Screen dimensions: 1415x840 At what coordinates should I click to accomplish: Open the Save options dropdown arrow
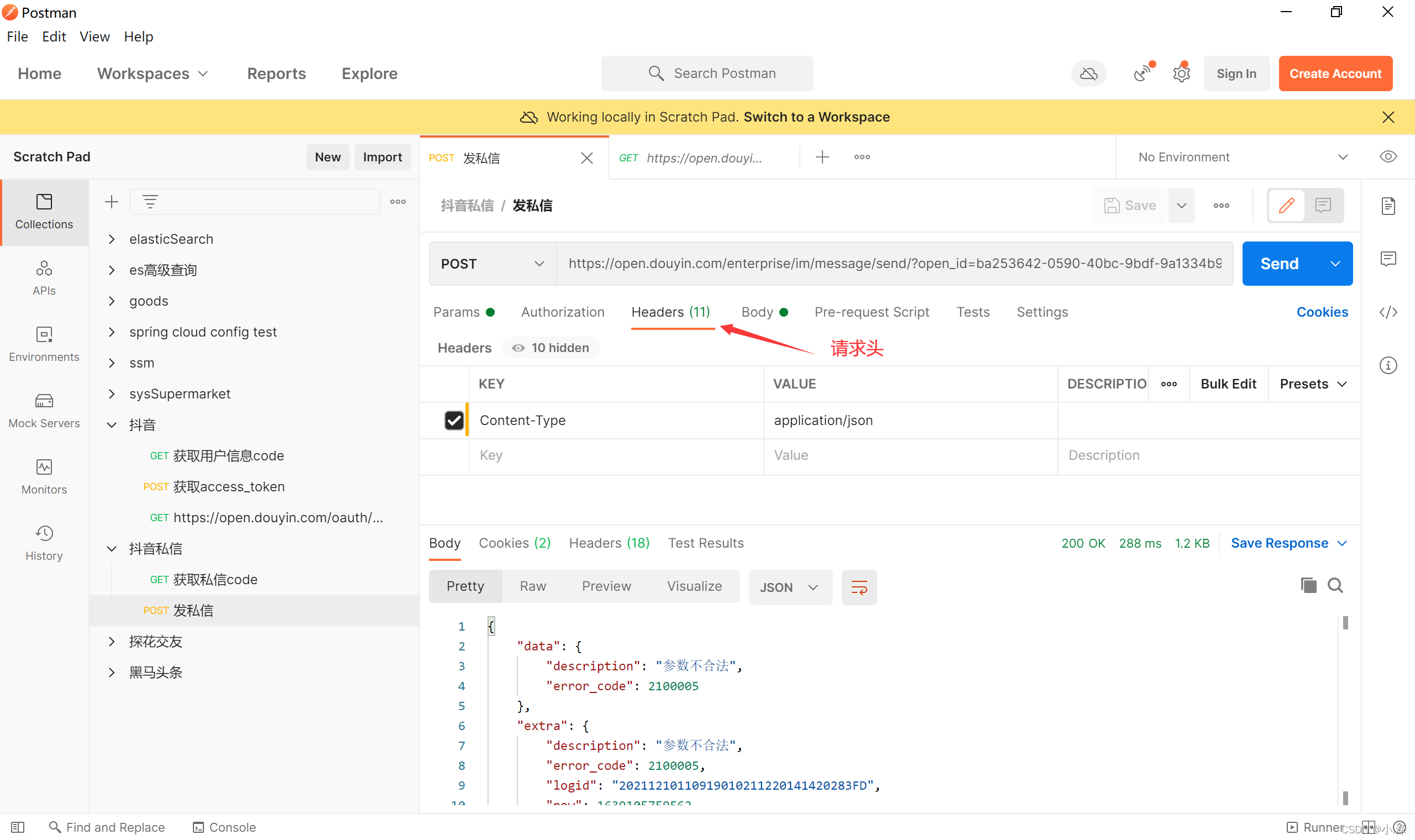[x=1181, y=206]
